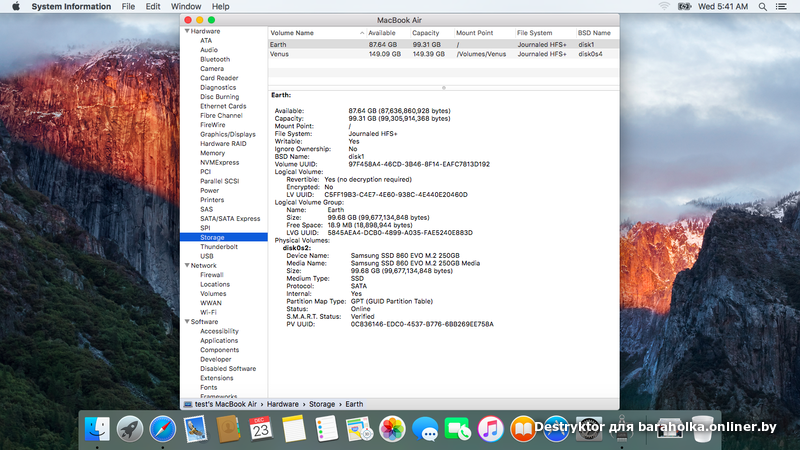Open Contacts book icon in Dock
Image resolution: width=800 pixels, height=450 pixels.
point(228,429)
